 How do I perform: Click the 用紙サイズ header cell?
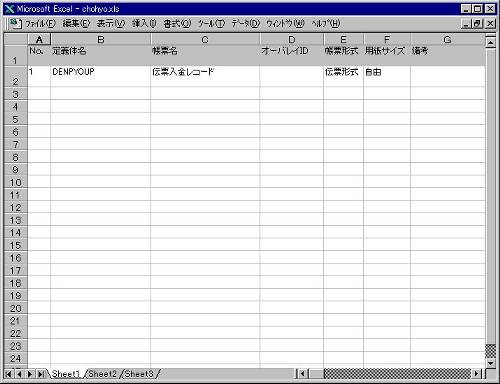coord(387,56)
